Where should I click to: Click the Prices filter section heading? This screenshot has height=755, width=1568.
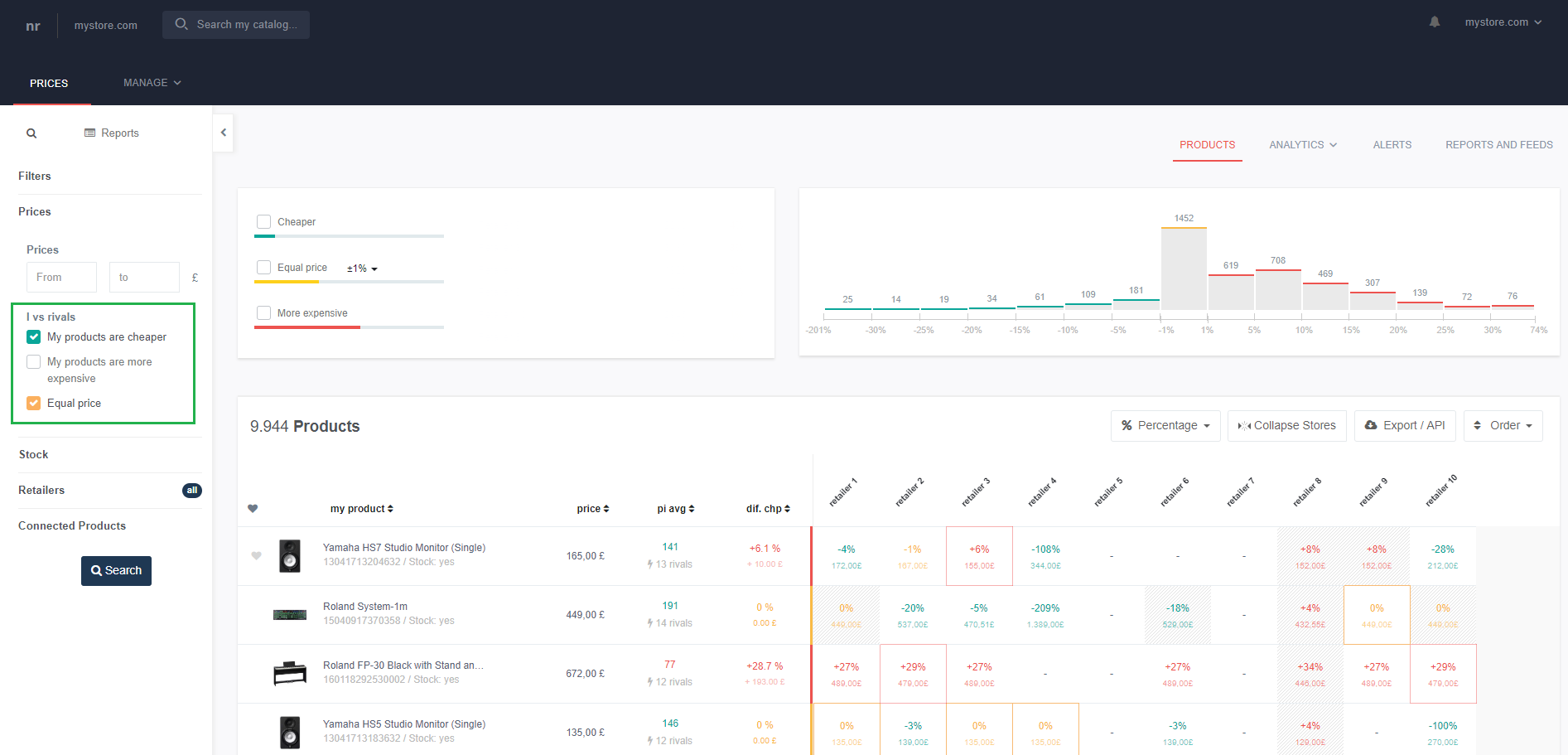35,211
